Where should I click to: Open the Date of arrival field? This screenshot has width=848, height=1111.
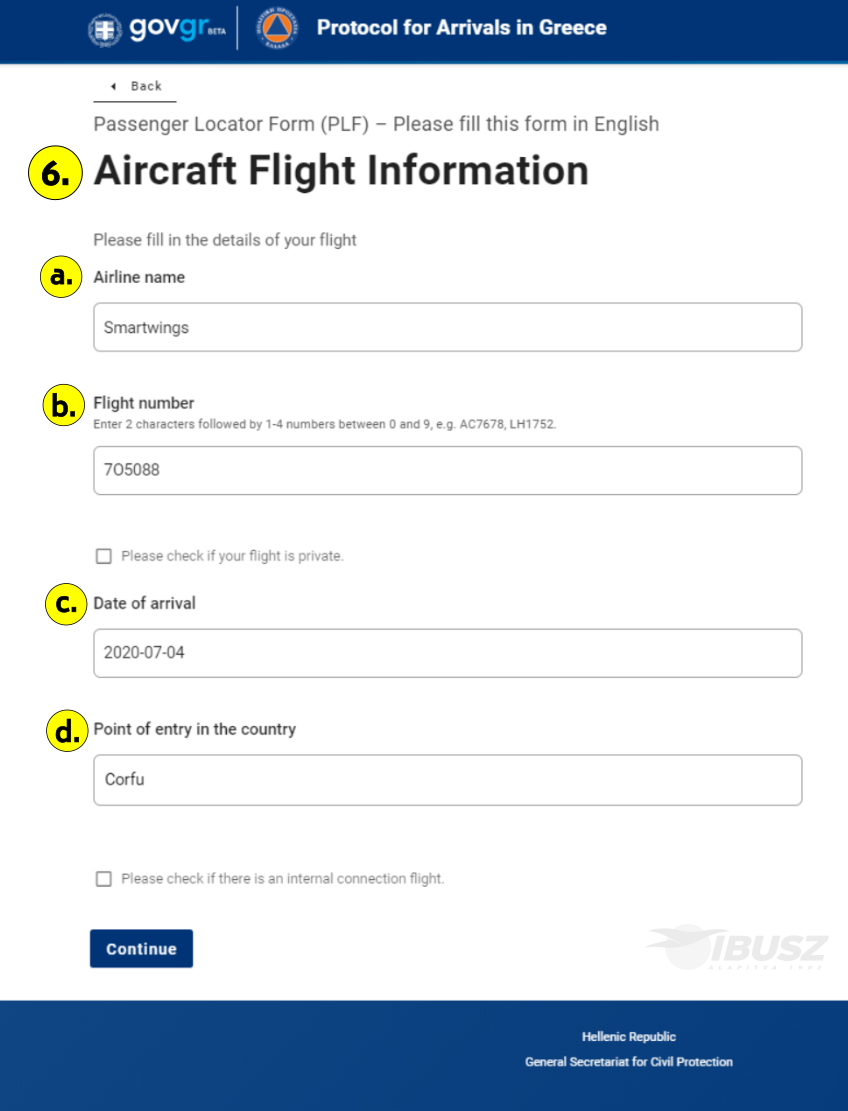tap(448, 653)
